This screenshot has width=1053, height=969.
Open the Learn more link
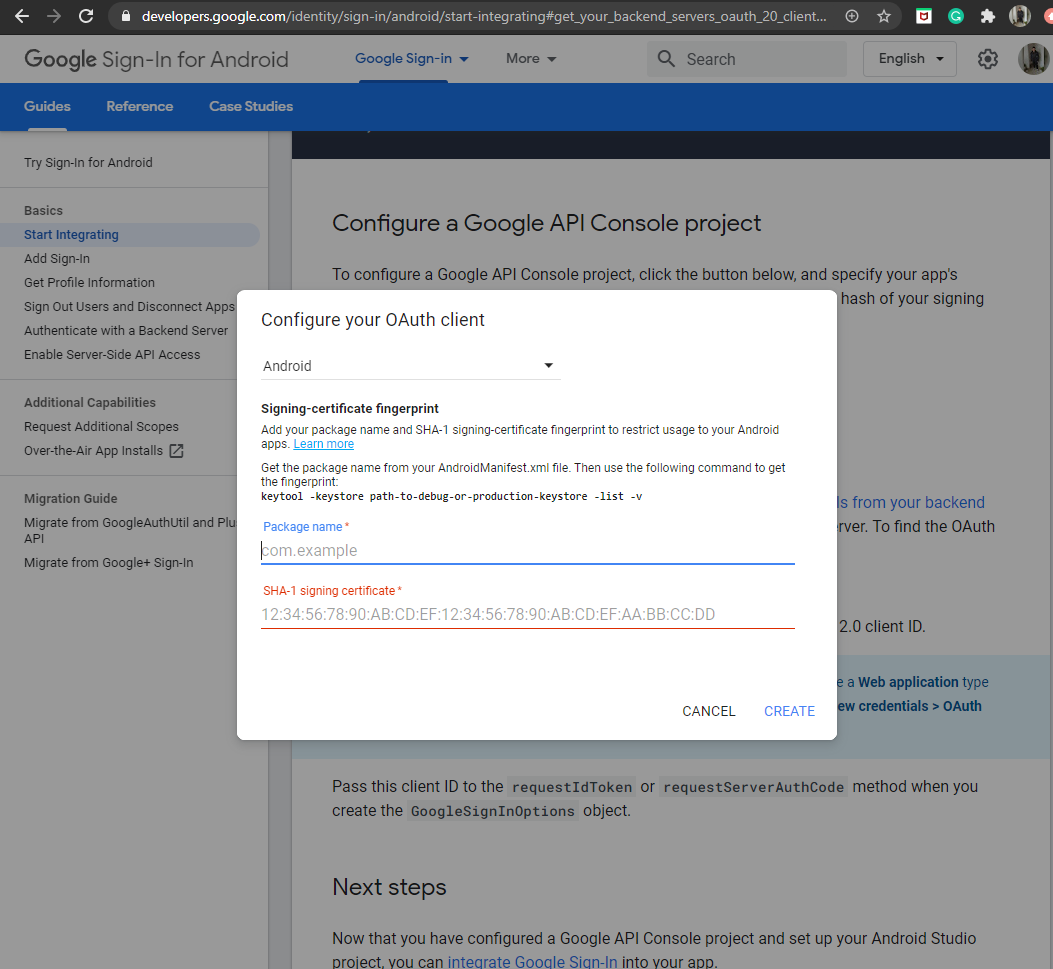pyautogui.click(x=323, y=443)
